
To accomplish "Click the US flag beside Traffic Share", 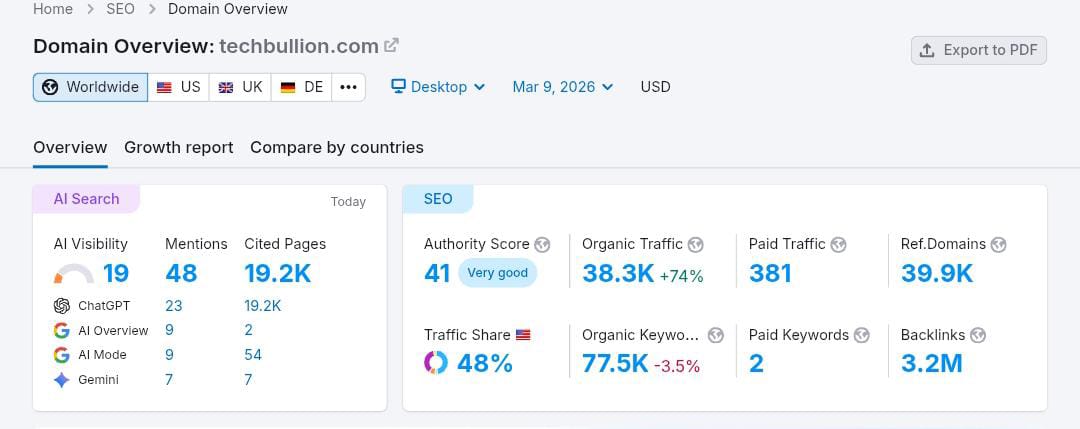I will tap(523, 335).
